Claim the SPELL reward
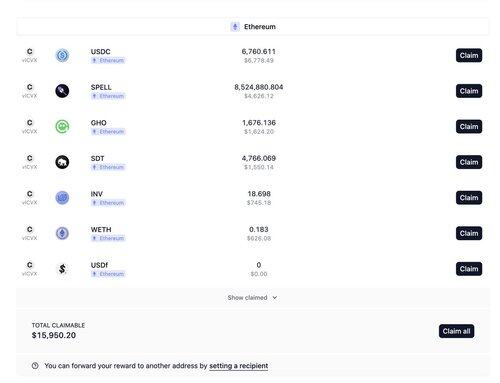Viewport: 500px width, 383px height. coord(469,91)
